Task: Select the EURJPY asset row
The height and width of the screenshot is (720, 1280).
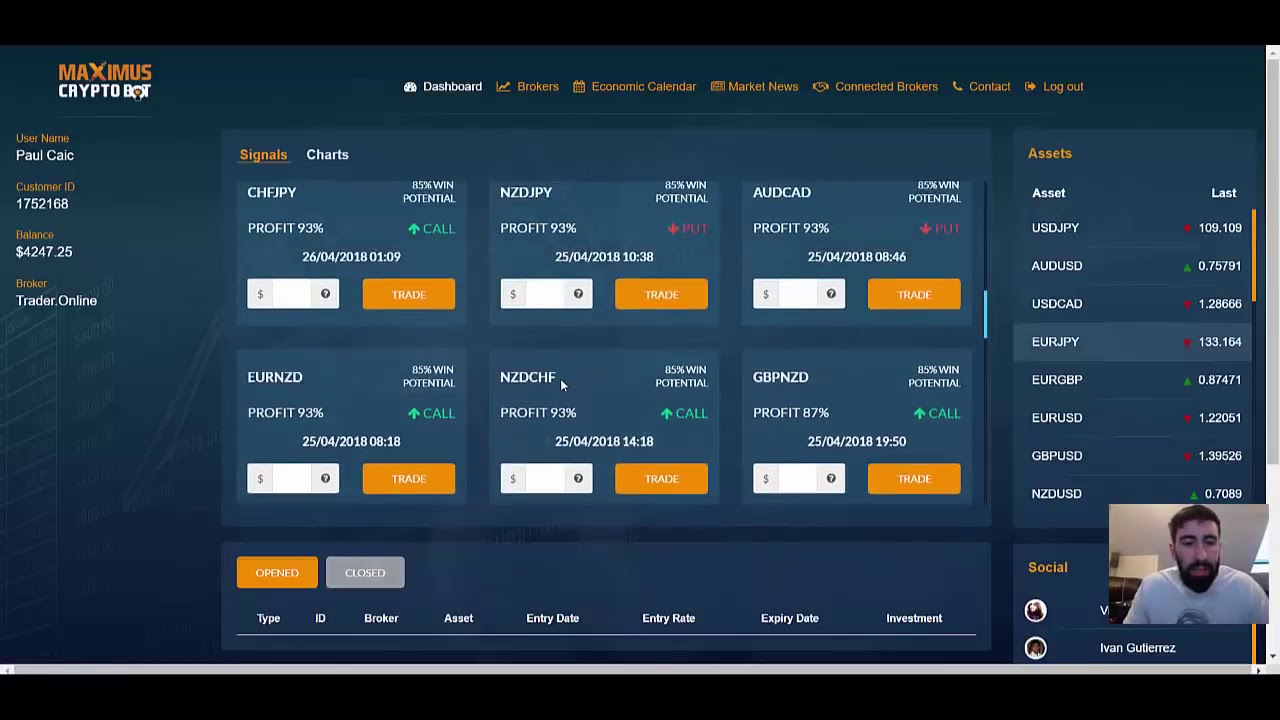Action: (x=1135, y=342)
